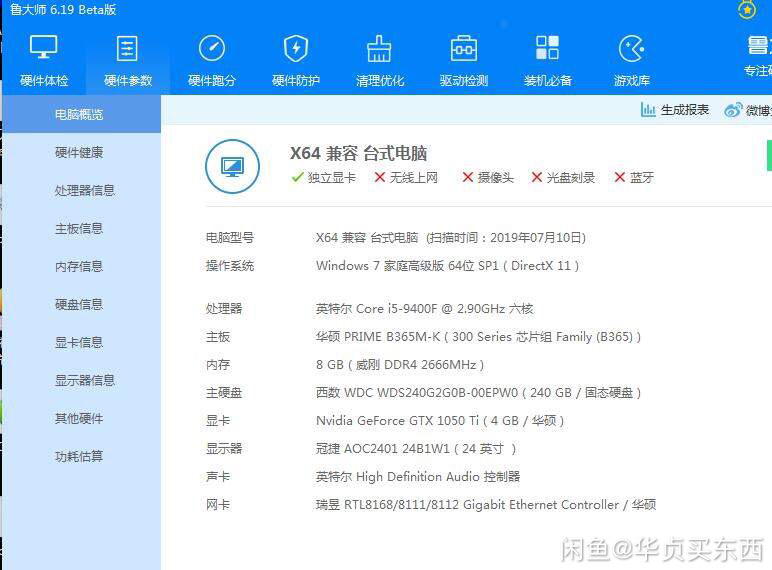Click the WDC WDS240G2G0B disk value
The height and width of the screenshot is (570, 772).
[479, 393]
